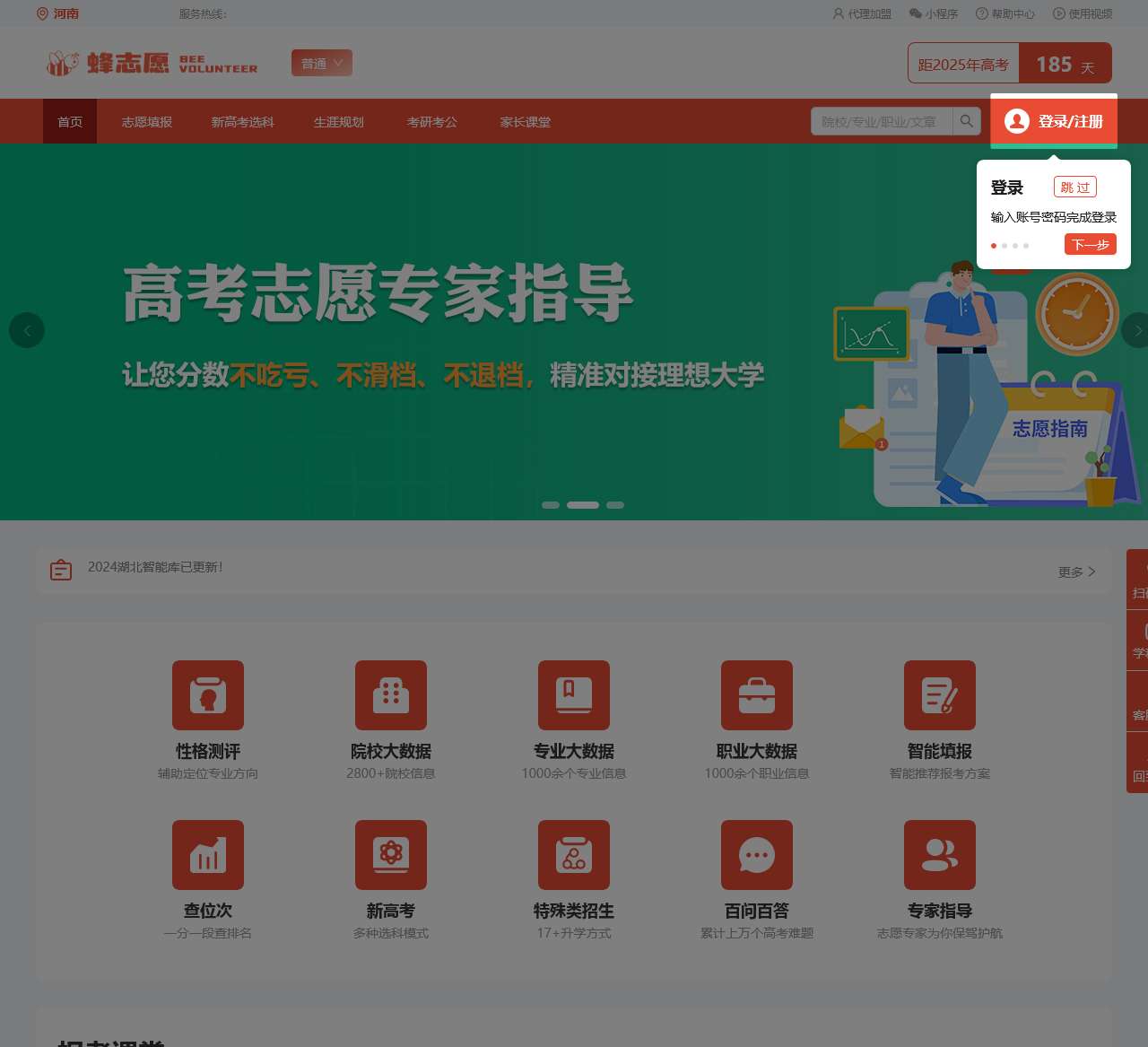Show previous banner with left arrow

[x=27, y=330]
